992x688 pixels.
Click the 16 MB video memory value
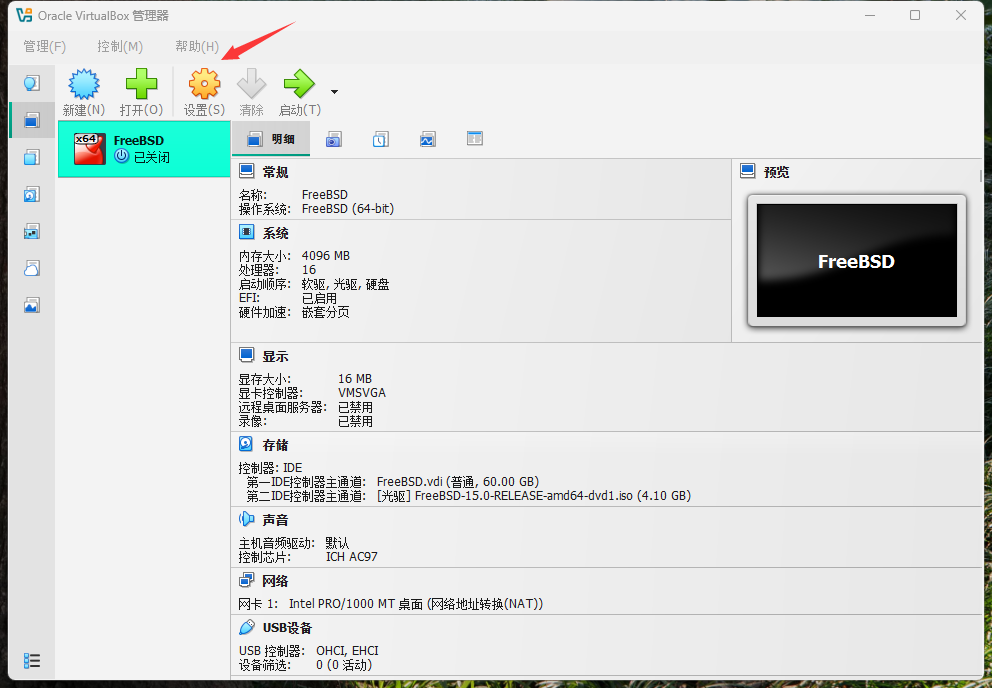[x=355, y=378]
